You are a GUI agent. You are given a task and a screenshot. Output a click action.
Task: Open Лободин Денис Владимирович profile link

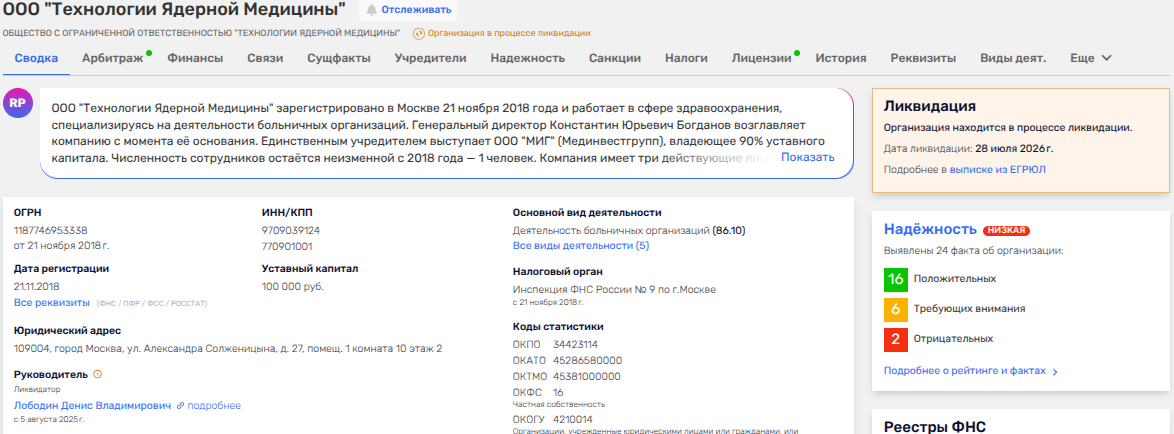click(92, 406)
